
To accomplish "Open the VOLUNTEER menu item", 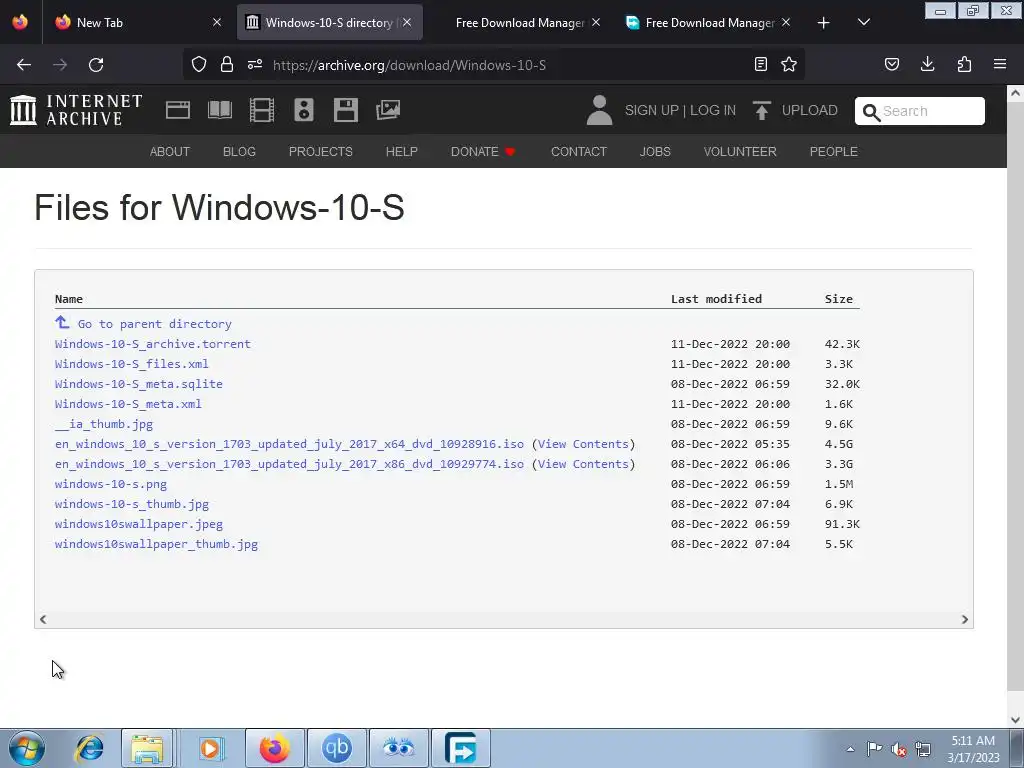I will (740, 152).
